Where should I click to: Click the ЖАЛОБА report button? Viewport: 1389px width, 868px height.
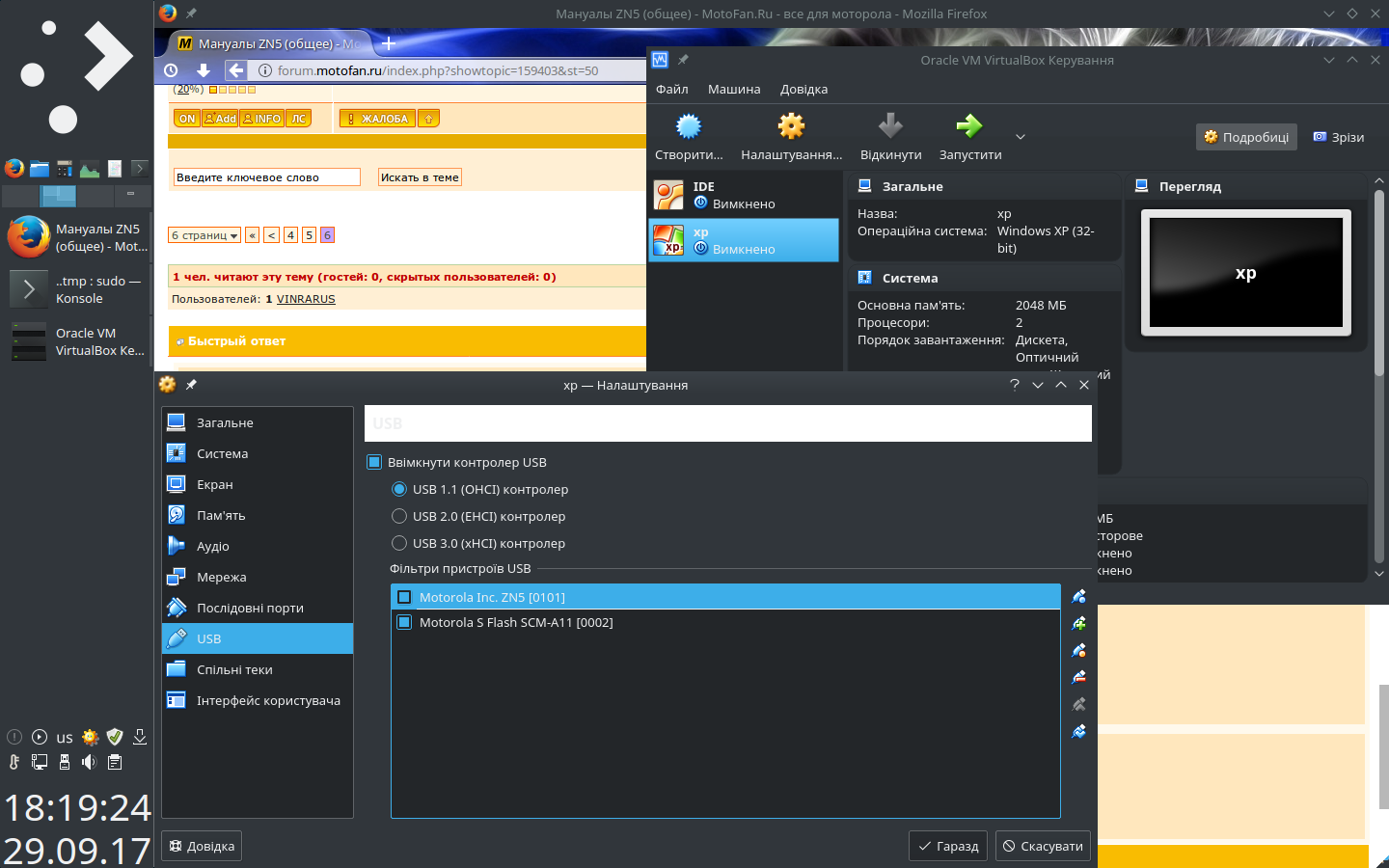378,119
